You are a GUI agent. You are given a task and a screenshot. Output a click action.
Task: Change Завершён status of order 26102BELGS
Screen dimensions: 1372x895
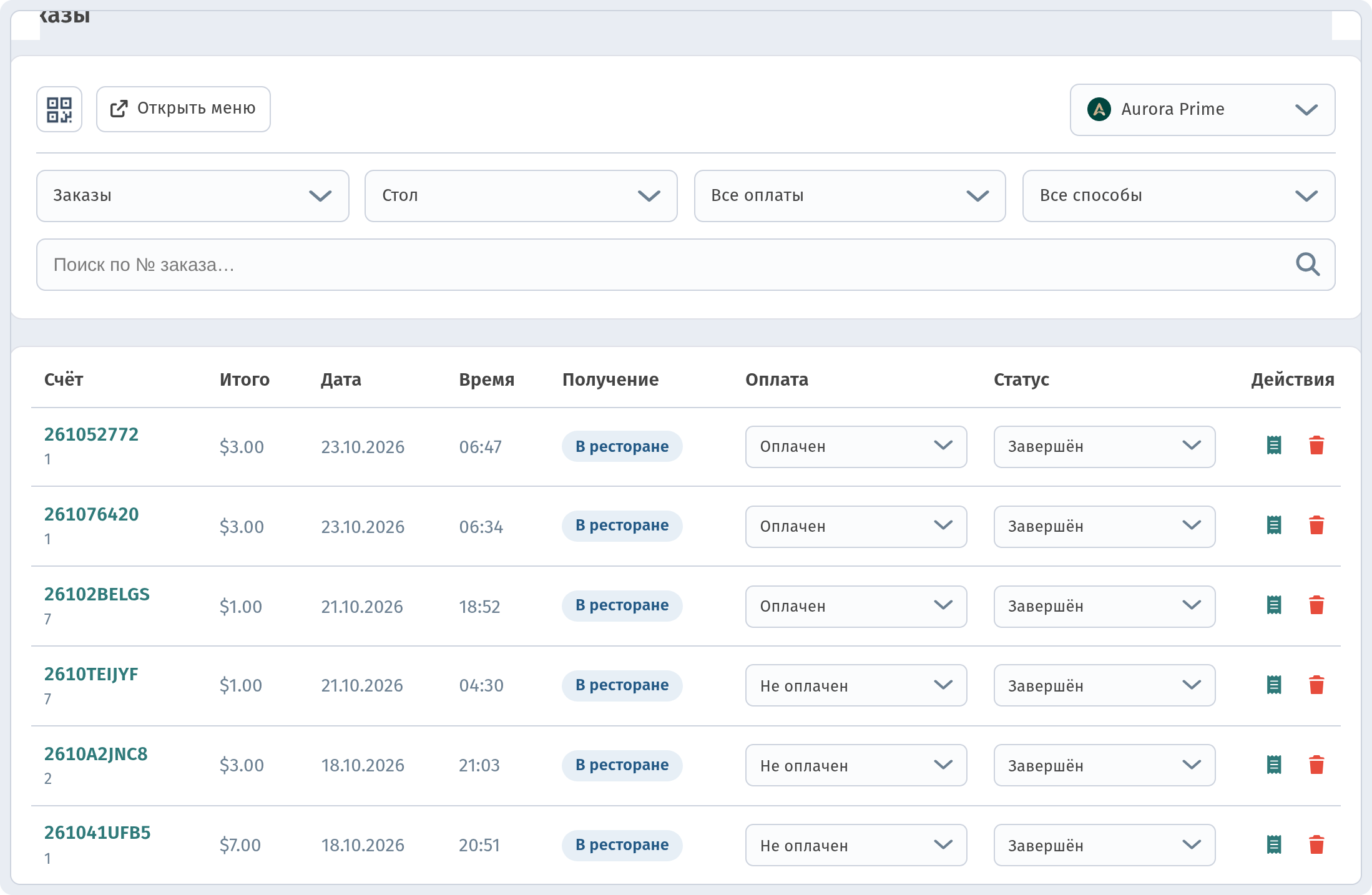click(x=1104, y=607)
